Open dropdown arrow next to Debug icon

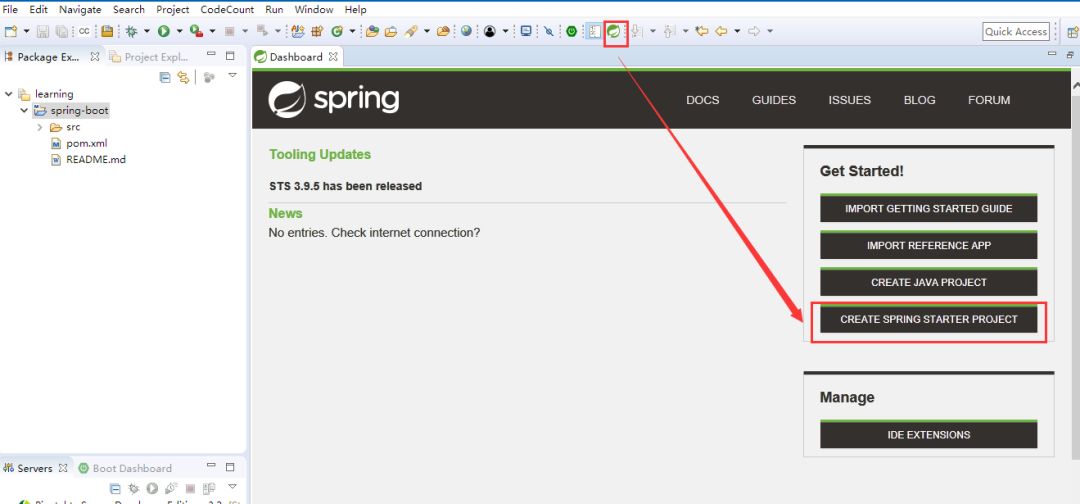point(147,32)
